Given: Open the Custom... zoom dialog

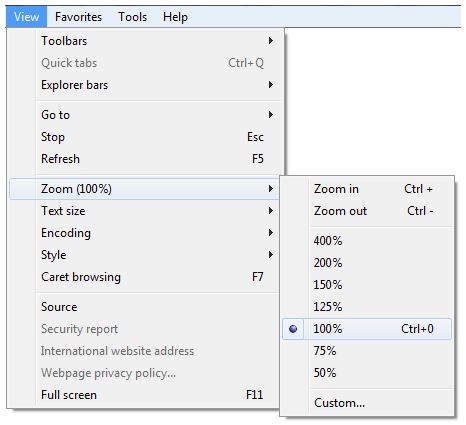Looking at the screenshot, I should pyautogui.click(x=367, y=403).
